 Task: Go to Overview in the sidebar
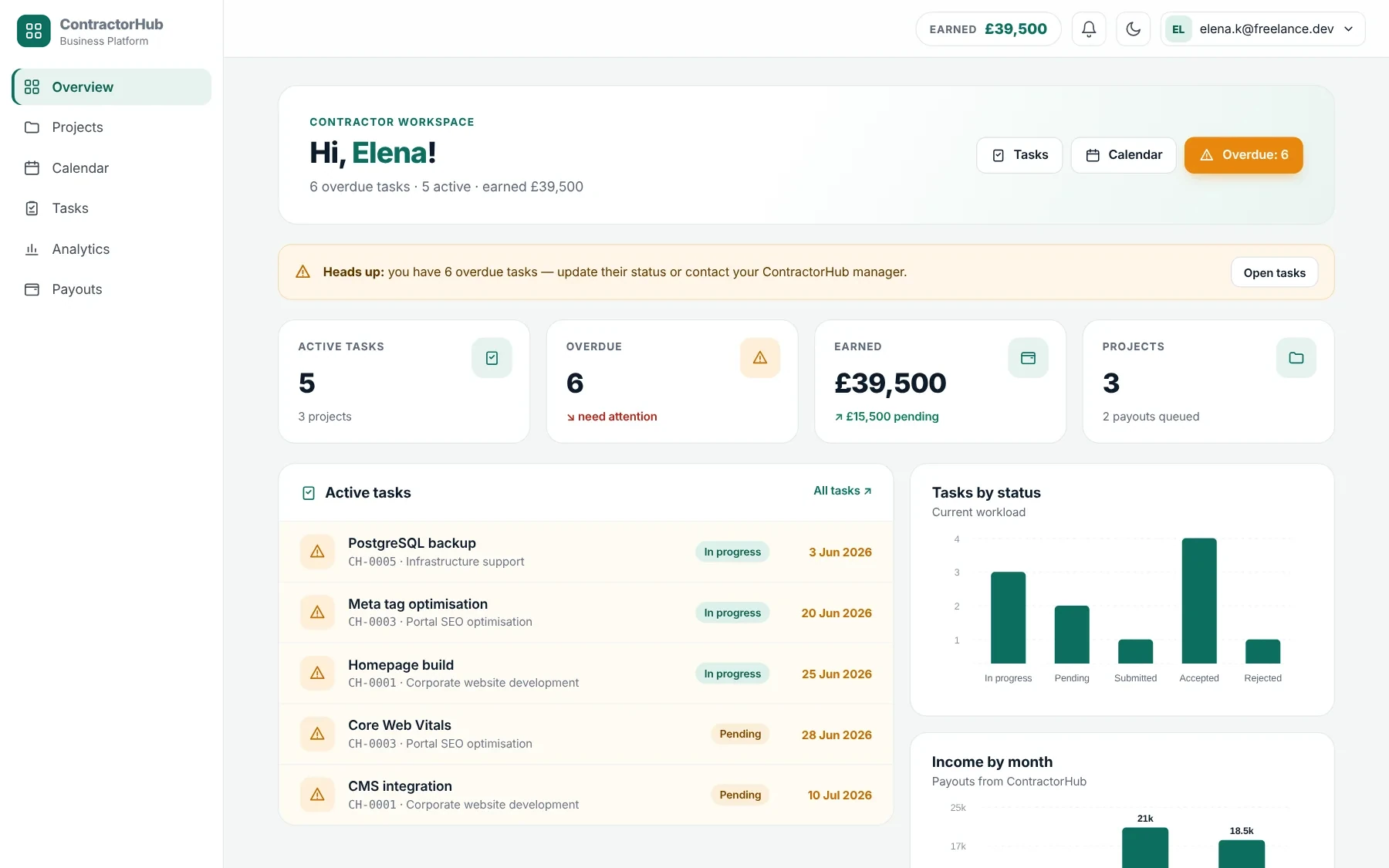(111, 87)
